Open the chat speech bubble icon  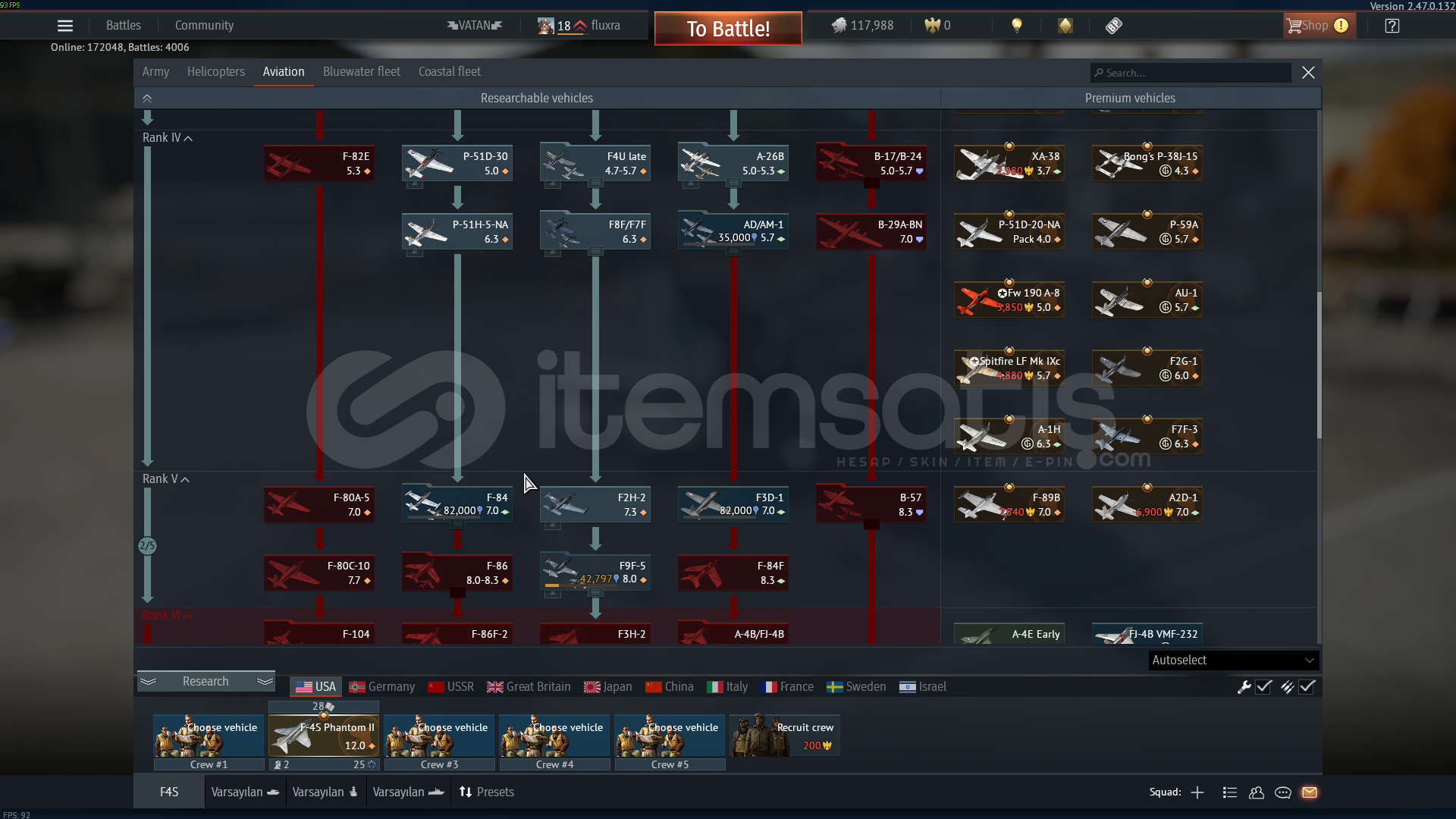pos(1283,792)
